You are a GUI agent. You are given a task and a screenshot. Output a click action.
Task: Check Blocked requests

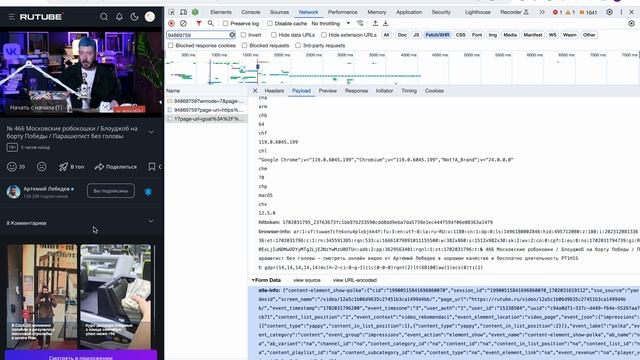pyautogui.click(x=244, y=46)
